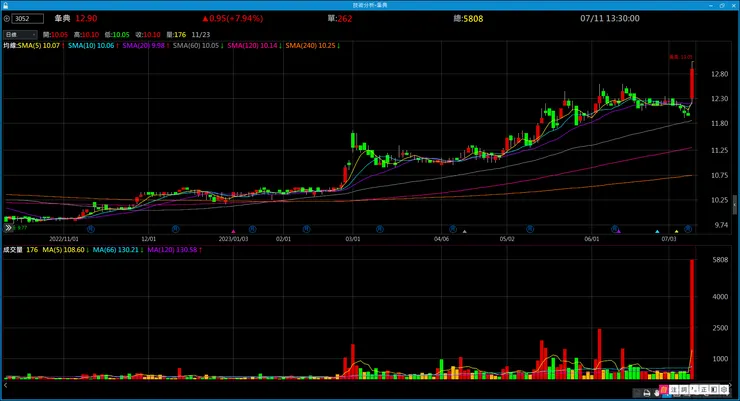Click the 集典 stock name
Viewport: 740px width, 401px height.
tap(62, 18)
